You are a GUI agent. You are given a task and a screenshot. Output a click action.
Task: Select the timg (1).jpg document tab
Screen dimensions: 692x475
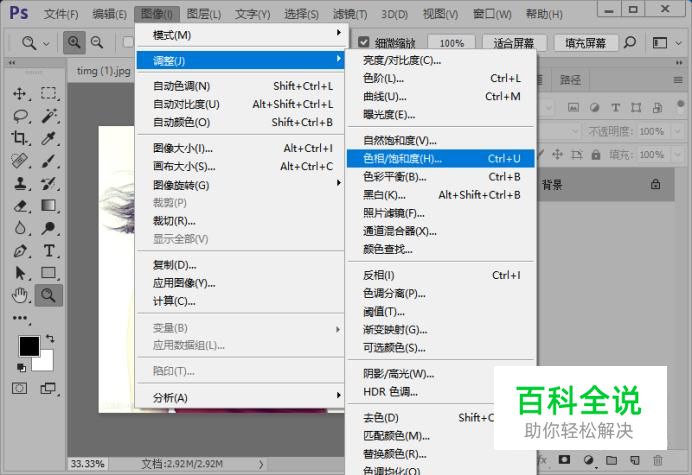tap(103, 71)
